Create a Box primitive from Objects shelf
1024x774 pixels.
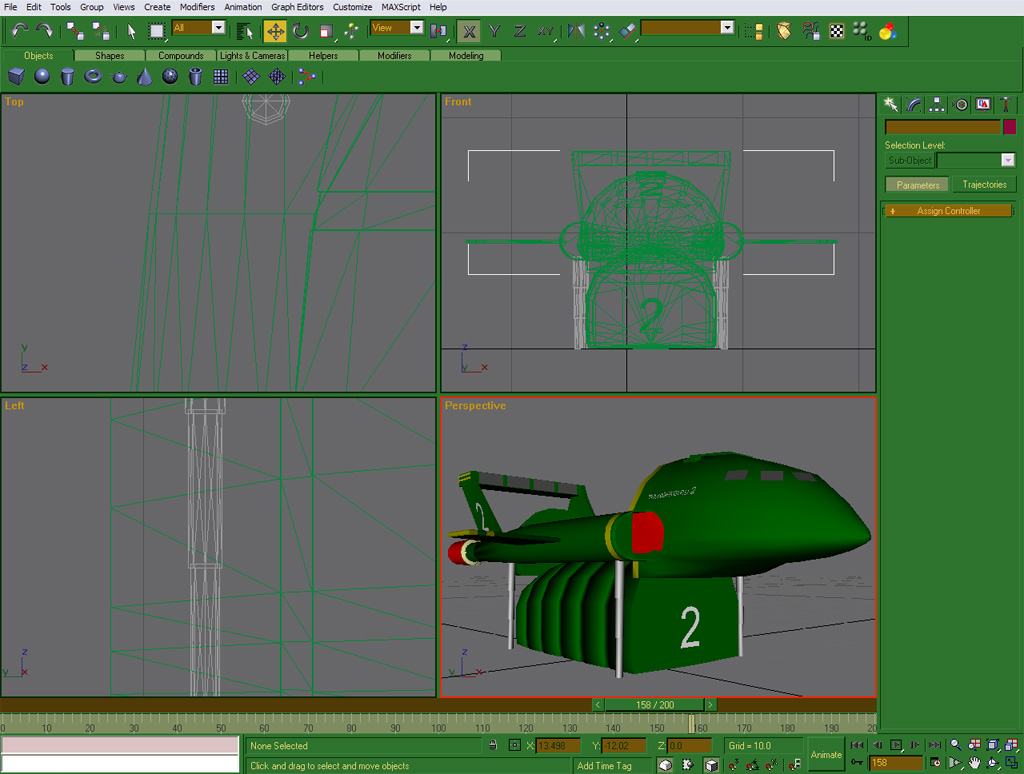[16, 76]
